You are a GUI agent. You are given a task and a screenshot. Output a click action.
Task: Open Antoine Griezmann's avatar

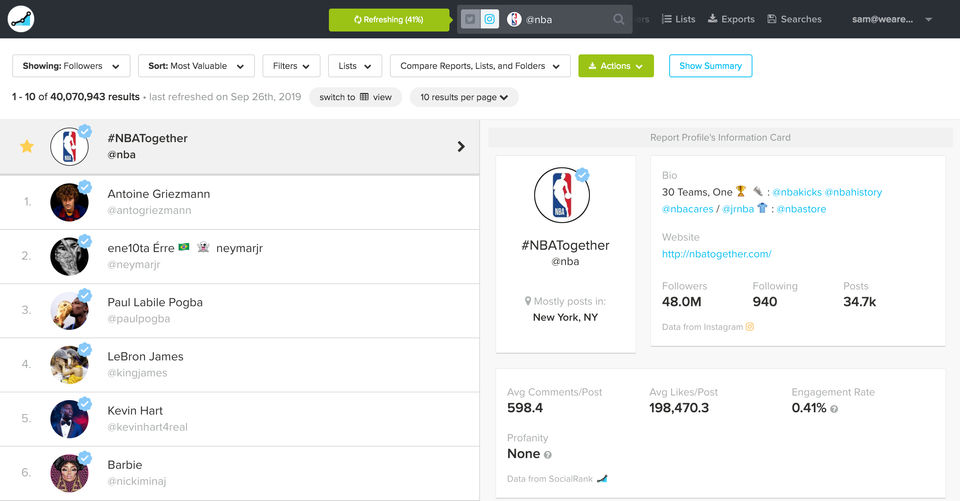pyautogui.click(x=69, y=202)
